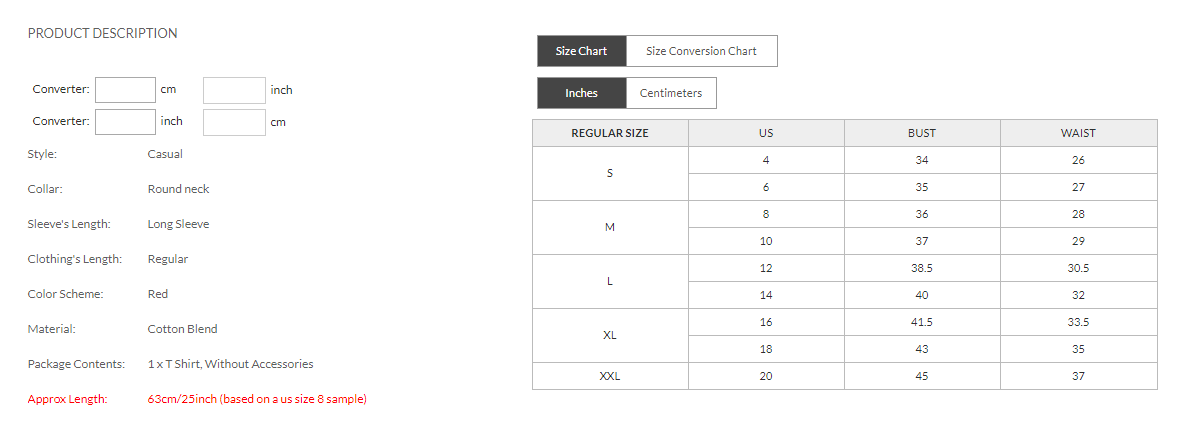Click the WAIST column header
Viewport: 1178px width, 437px height.
[1078, 133]
